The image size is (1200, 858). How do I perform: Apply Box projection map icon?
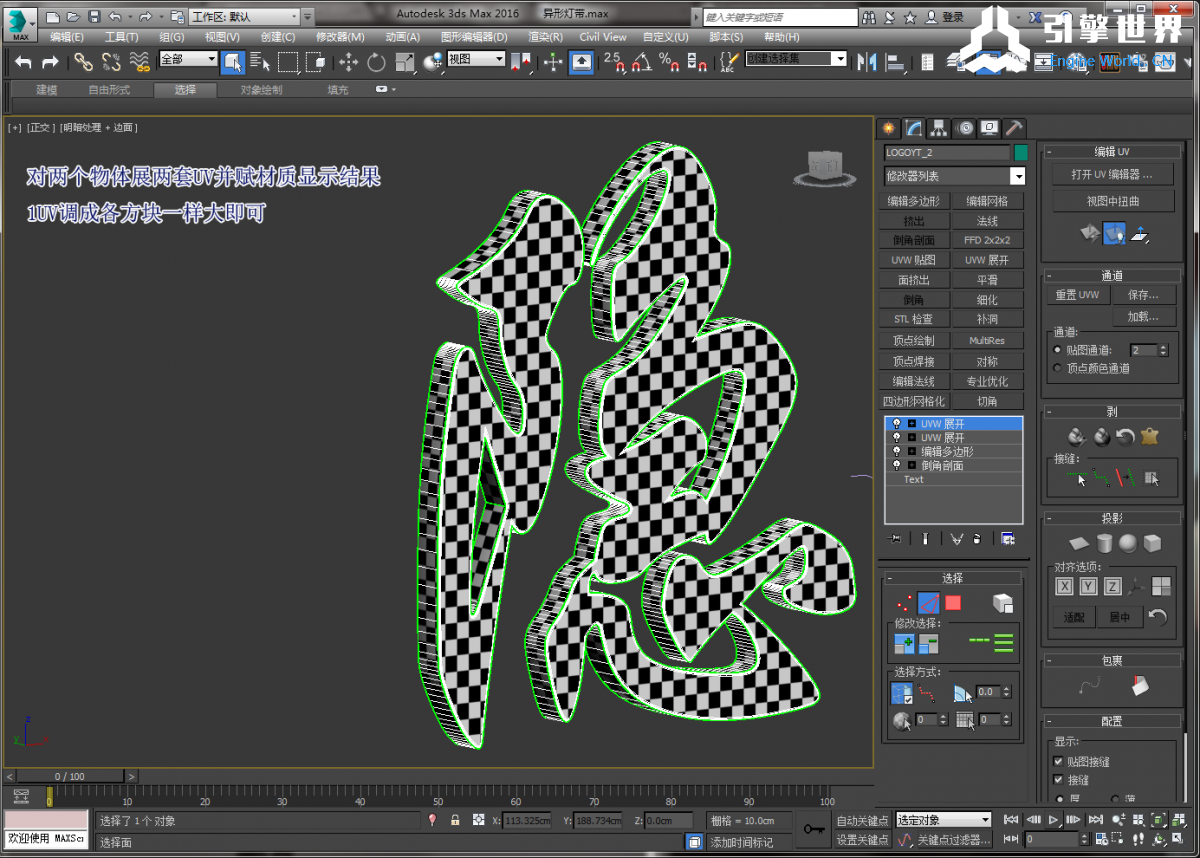[1152, 544]
